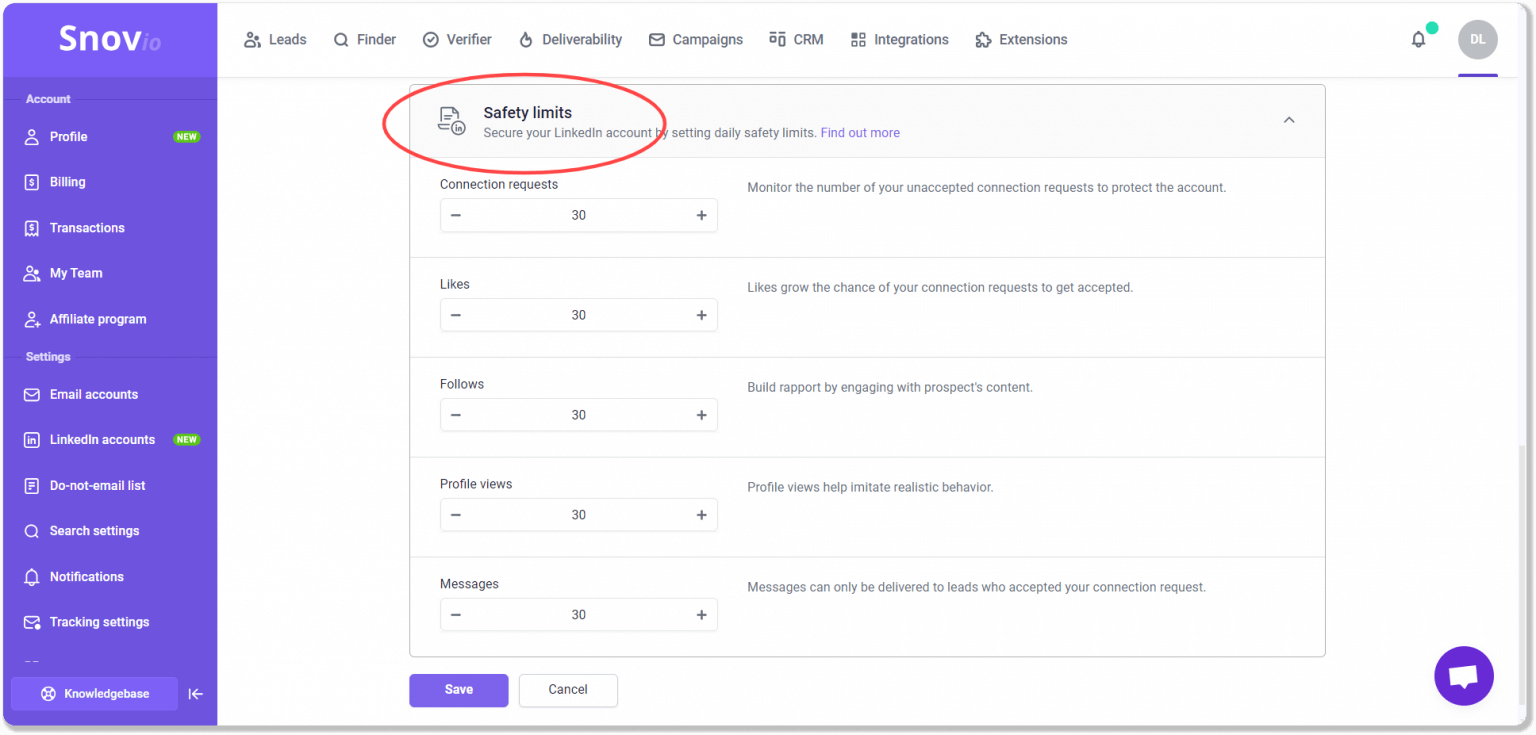1536x735 pixels.
Task: Increase Messages limit with plus button
Action: tap(701, 616)
